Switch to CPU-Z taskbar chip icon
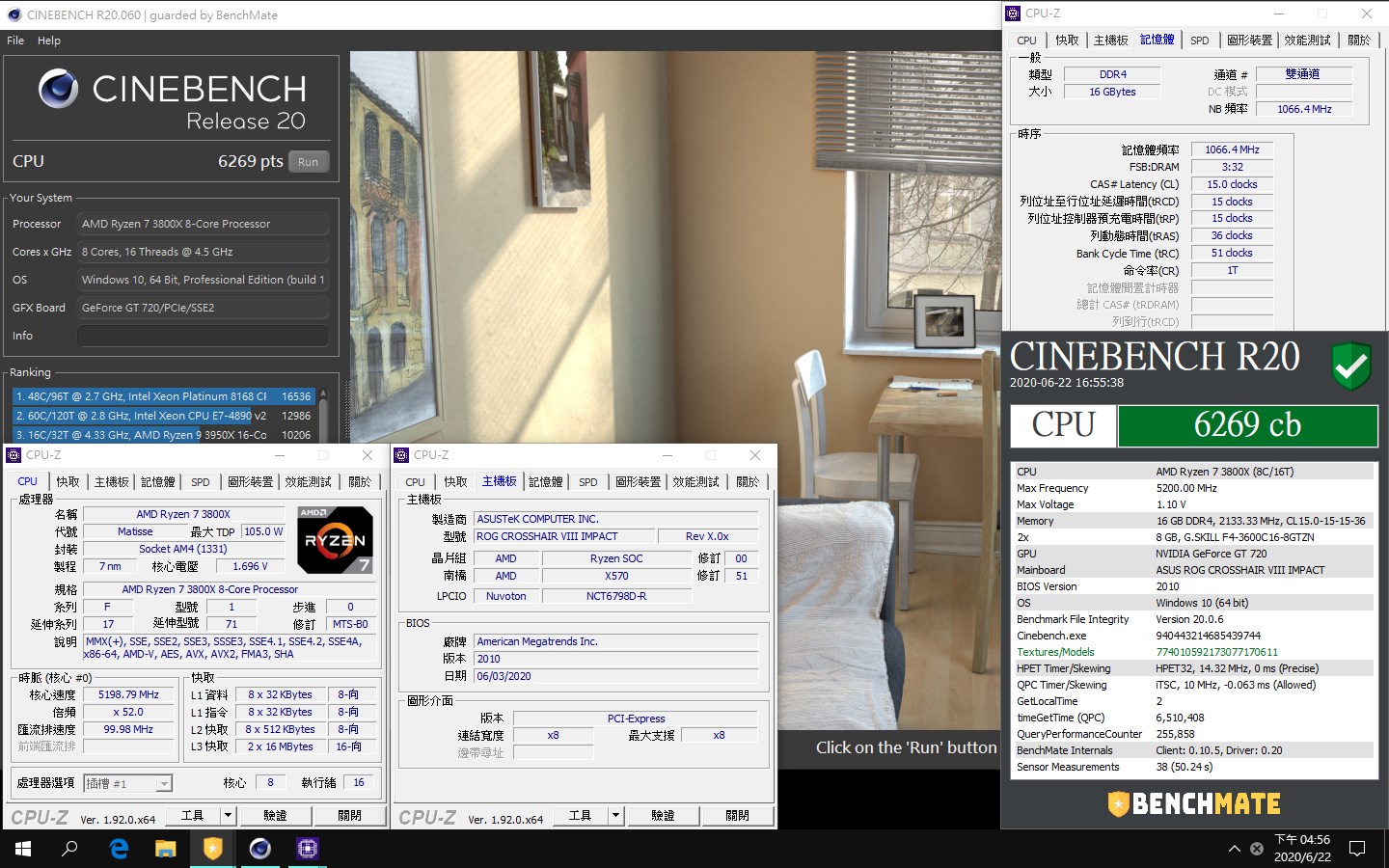Image resolution: width=1389 pixels, height=868 pixels. pyautogui.click(x=308, y=849)
